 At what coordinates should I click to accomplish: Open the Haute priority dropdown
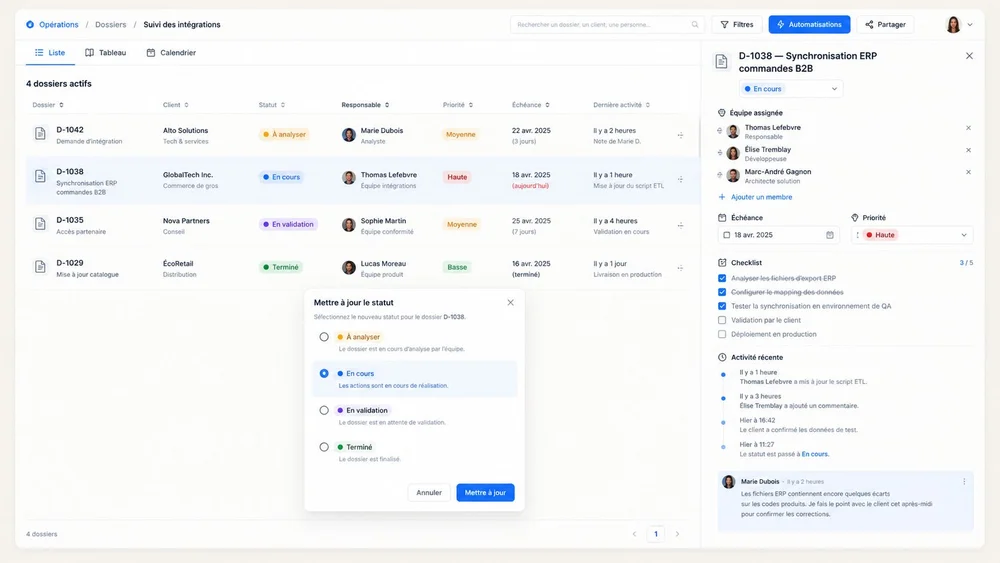point(913,235)
